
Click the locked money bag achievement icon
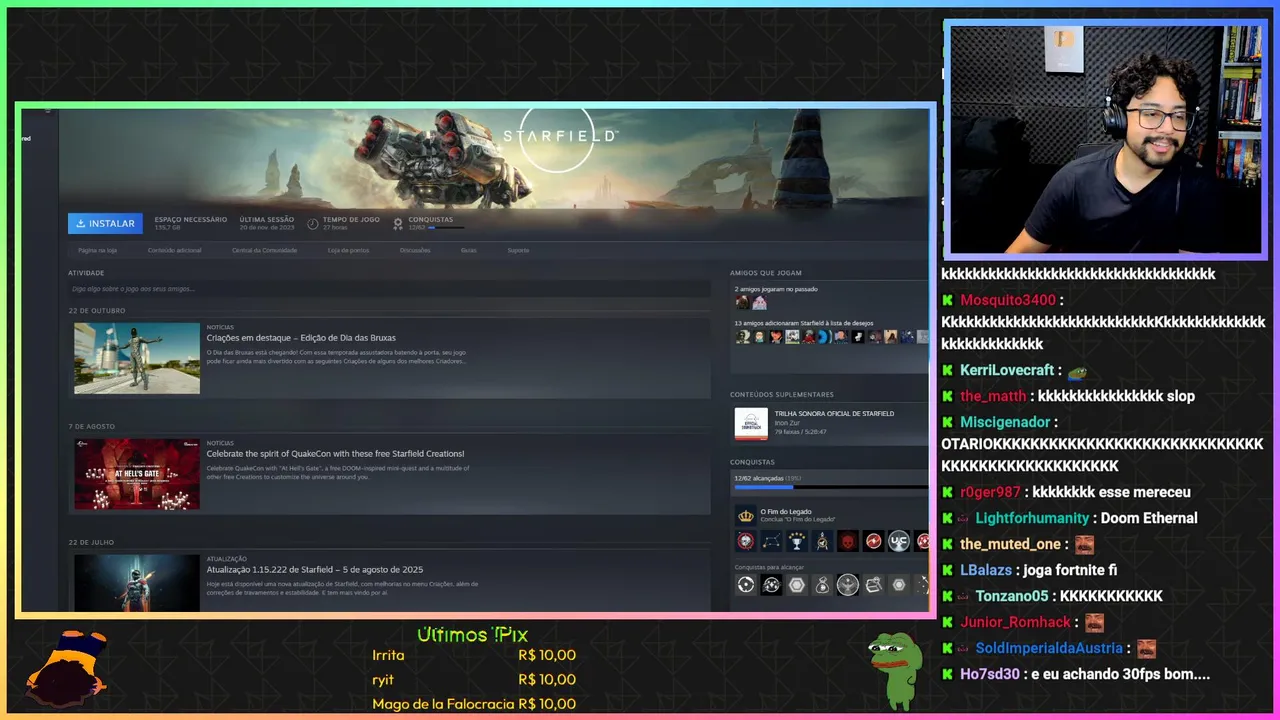click(x=822, y=585)
